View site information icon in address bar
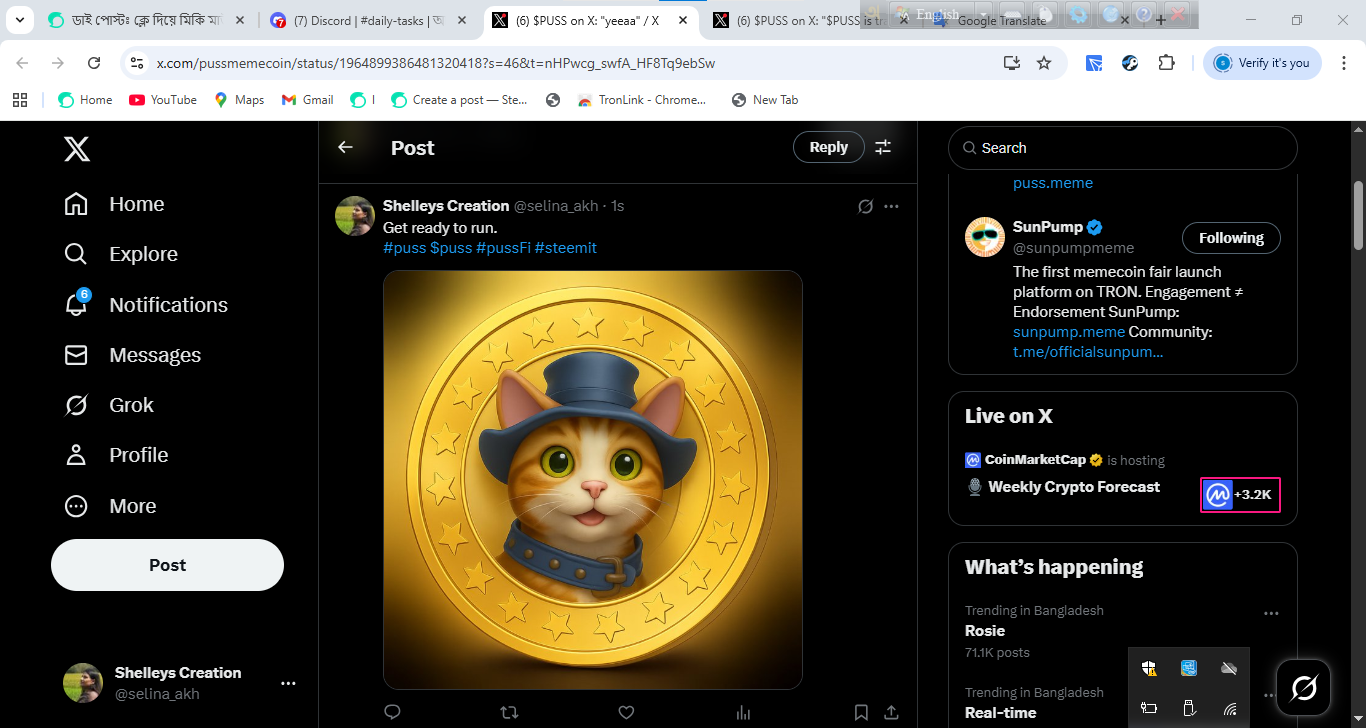Image resolution: width=1366 pixels, height=728 pixels. coord(137,63)
